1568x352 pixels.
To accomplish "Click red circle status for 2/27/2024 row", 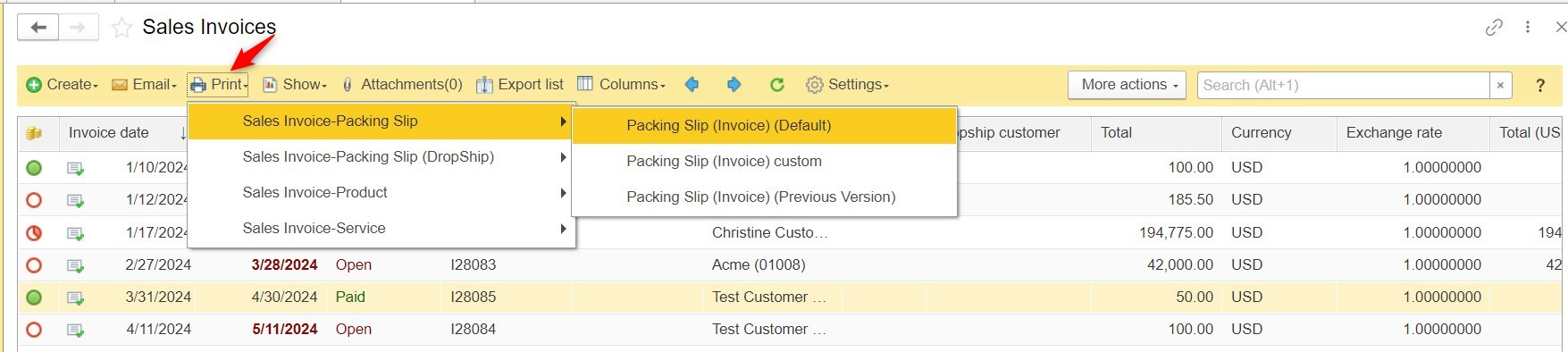I will [34, 265].
